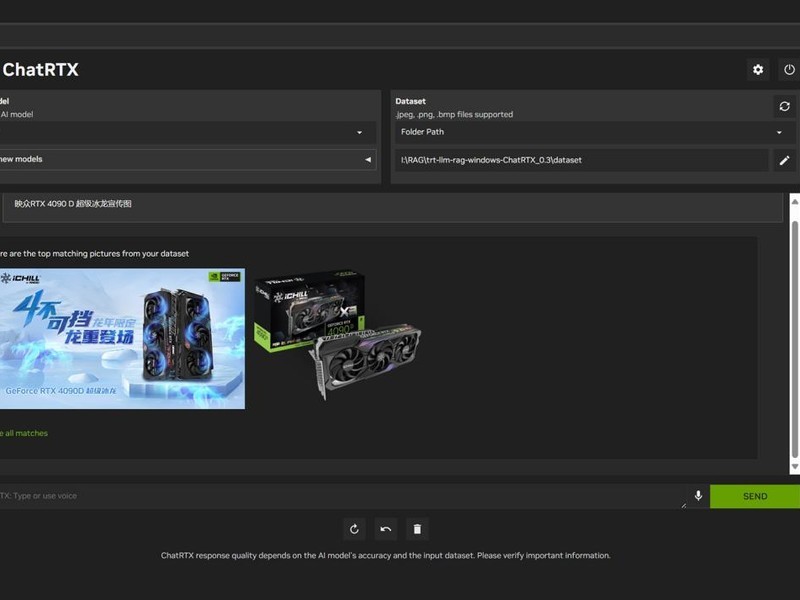Activate microphone voice input
Image resolution: width=800 pixels, height=600 pixels.
[698, 495]
